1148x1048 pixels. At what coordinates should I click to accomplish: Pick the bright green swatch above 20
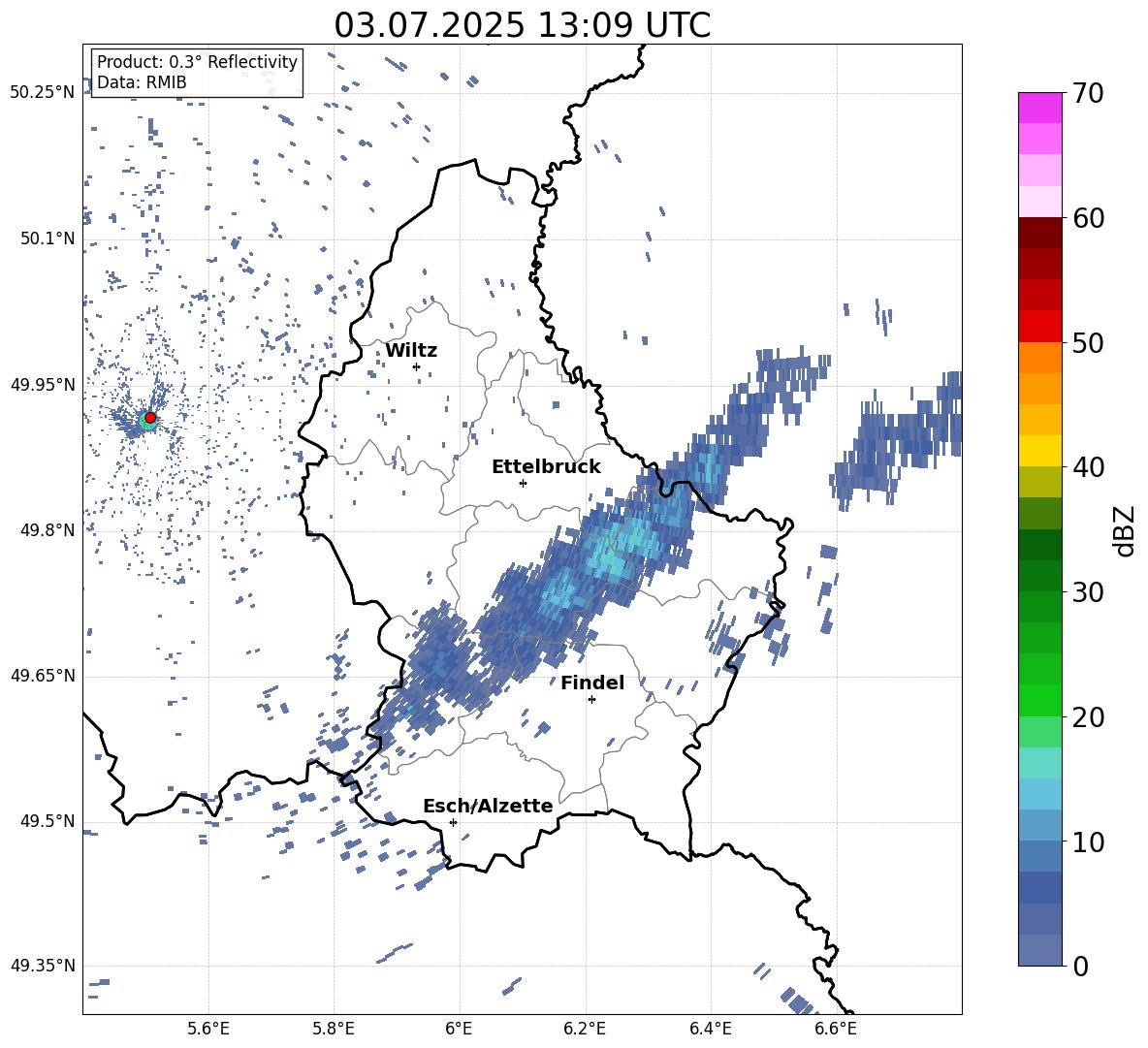coord(1039,700)
